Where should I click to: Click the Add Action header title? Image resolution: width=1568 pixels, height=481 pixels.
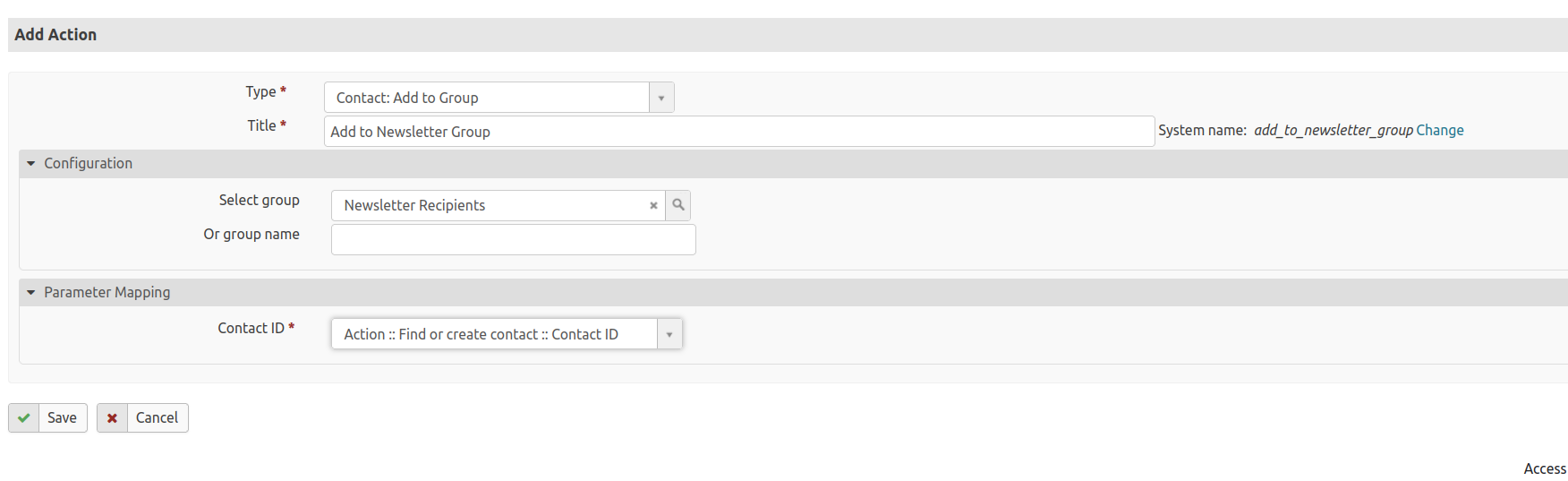pyautogui.click(x=55, y=35)
